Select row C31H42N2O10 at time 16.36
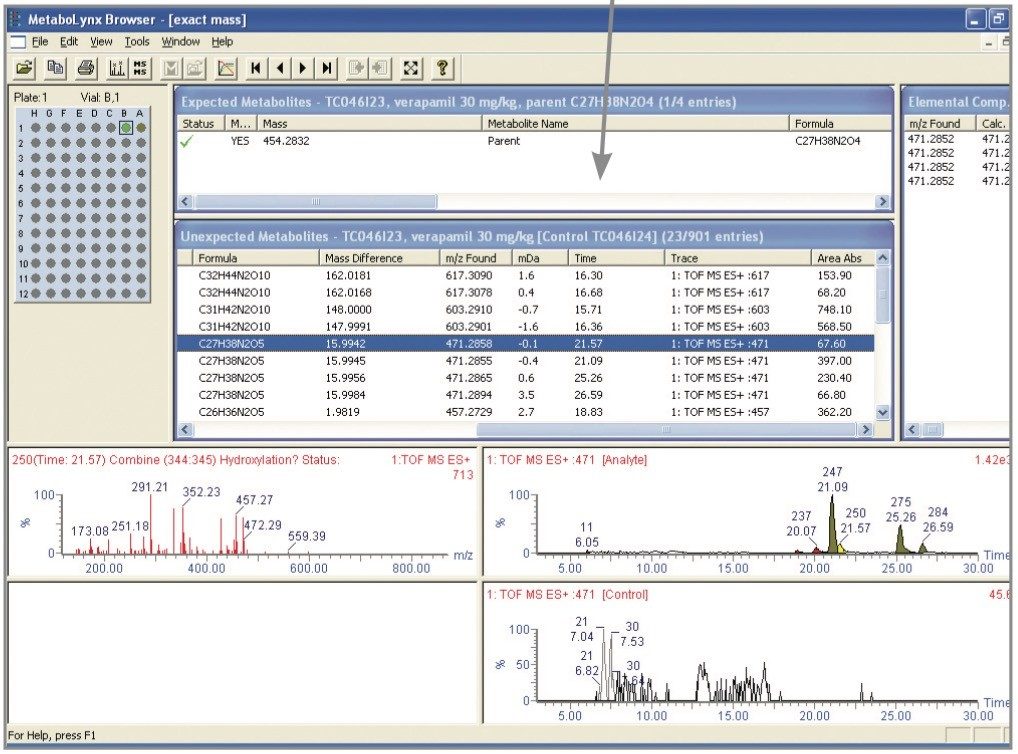The image size is (1018, 754). 525,327
